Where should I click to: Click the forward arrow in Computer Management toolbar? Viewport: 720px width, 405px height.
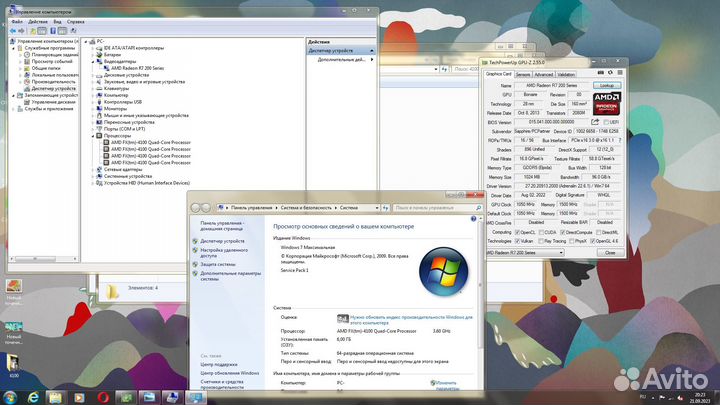[x=21, y=31]
